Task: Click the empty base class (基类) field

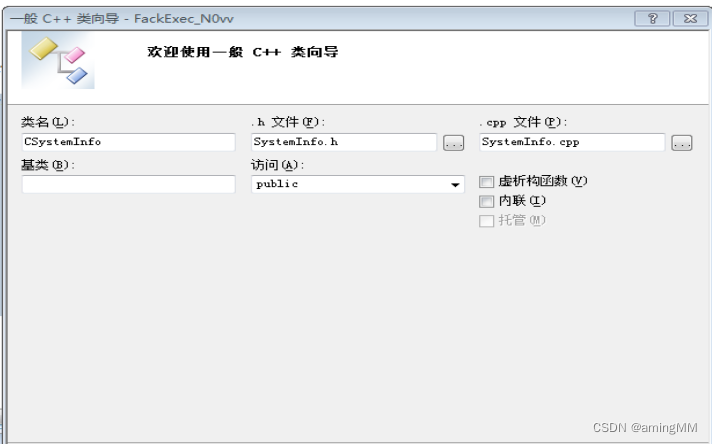Action: pyautogui.click(x=129, y=184)
